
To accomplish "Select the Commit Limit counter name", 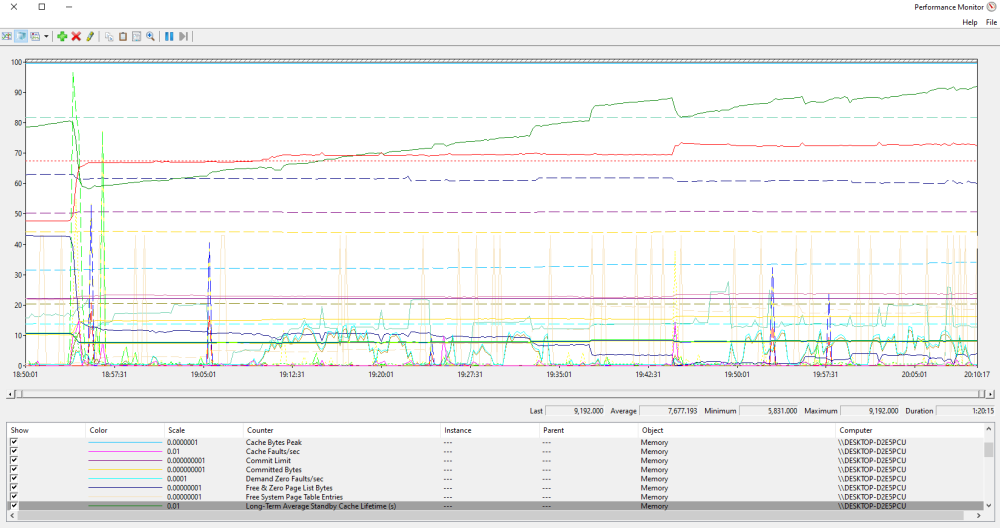I will click(268, 460).
